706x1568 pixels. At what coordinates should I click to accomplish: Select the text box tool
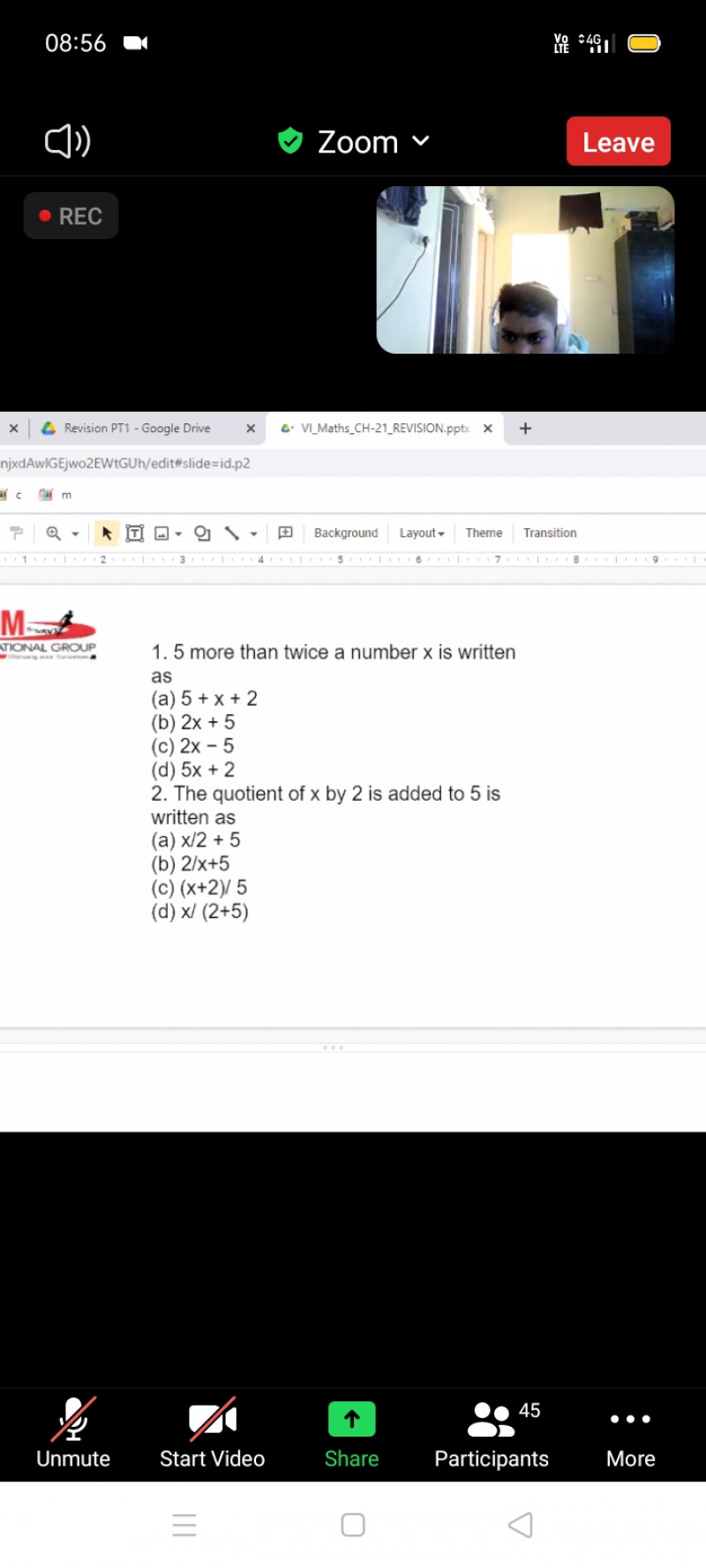pos(135,534)
